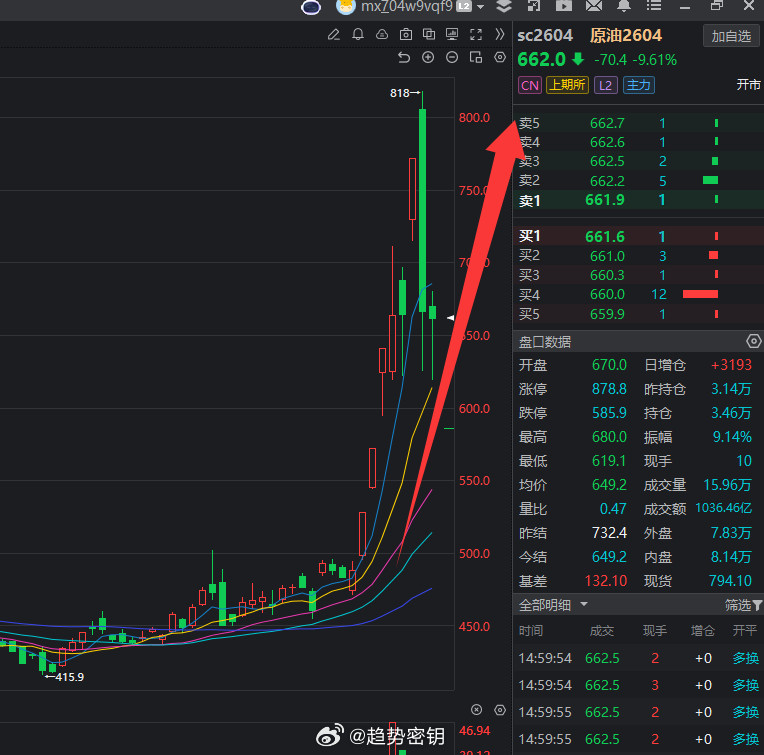Click the CN market tag
This screenshot has width=764, height=755.
point(530,85)
